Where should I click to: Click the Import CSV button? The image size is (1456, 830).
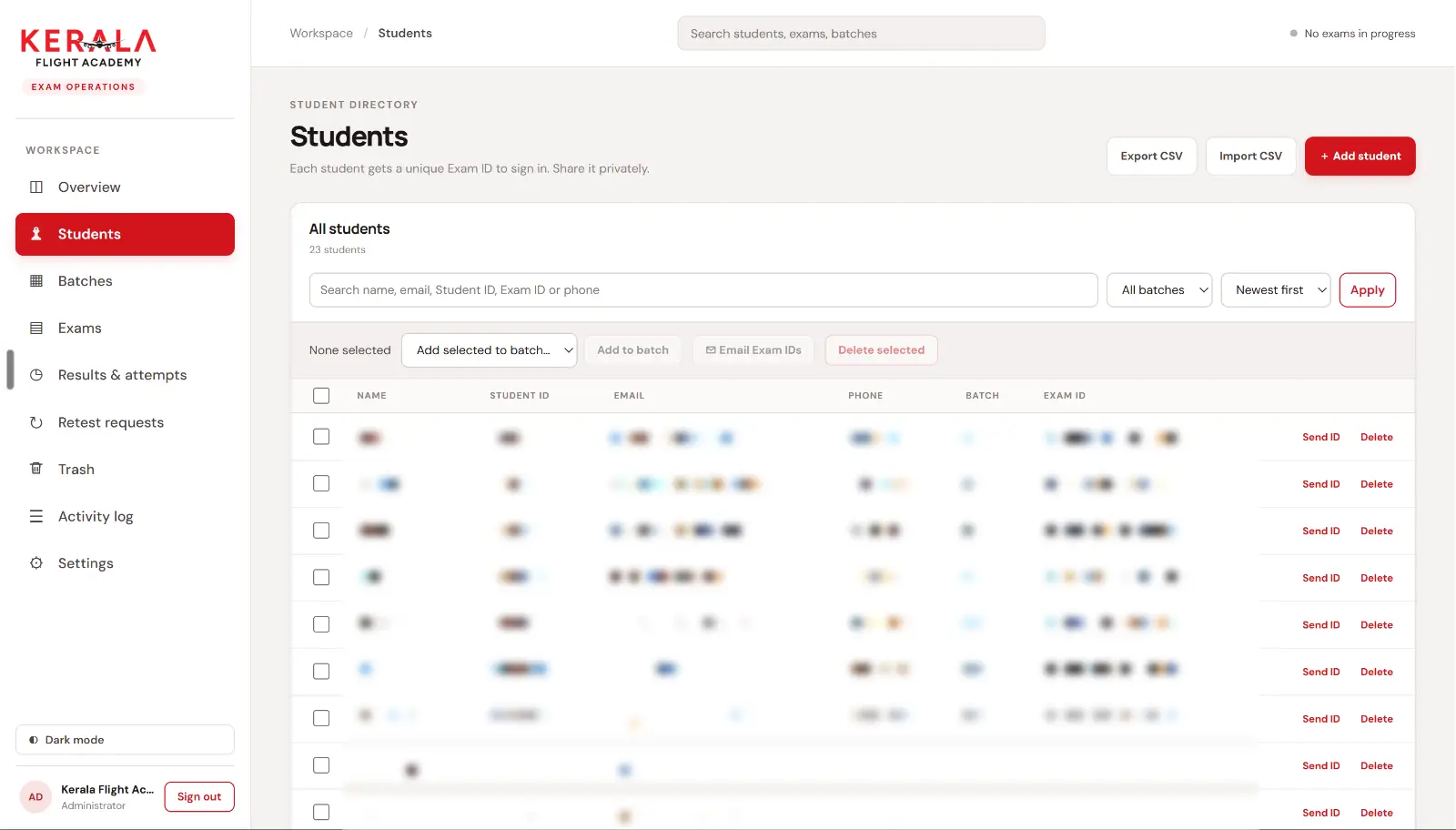click(1250, 157)
